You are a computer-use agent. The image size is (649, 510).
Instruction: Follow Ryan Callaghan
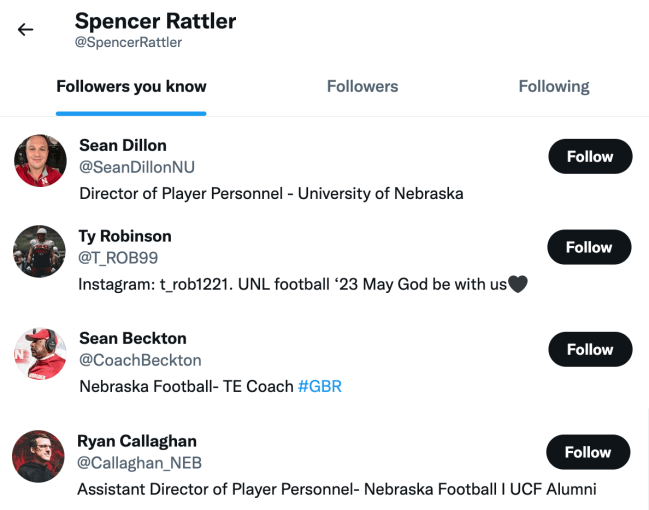[x=588, y=452]
